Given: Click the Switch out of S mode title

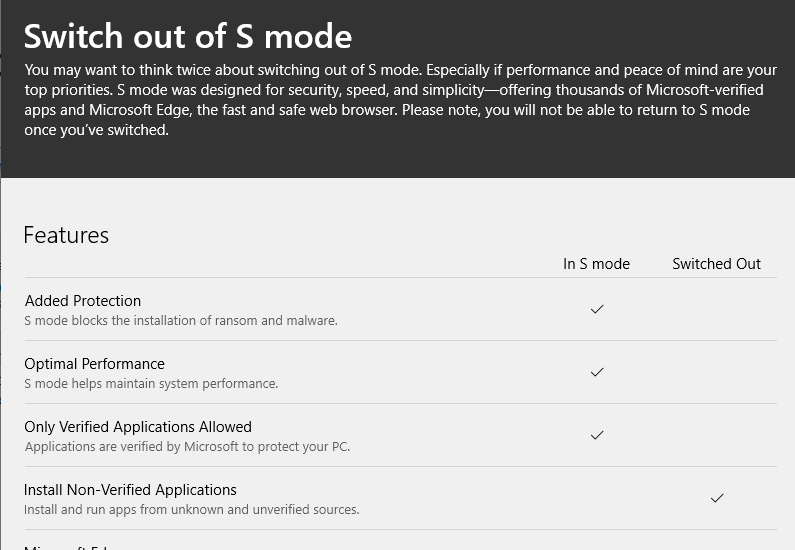Looking at the screenshot, I should (188, 36).
